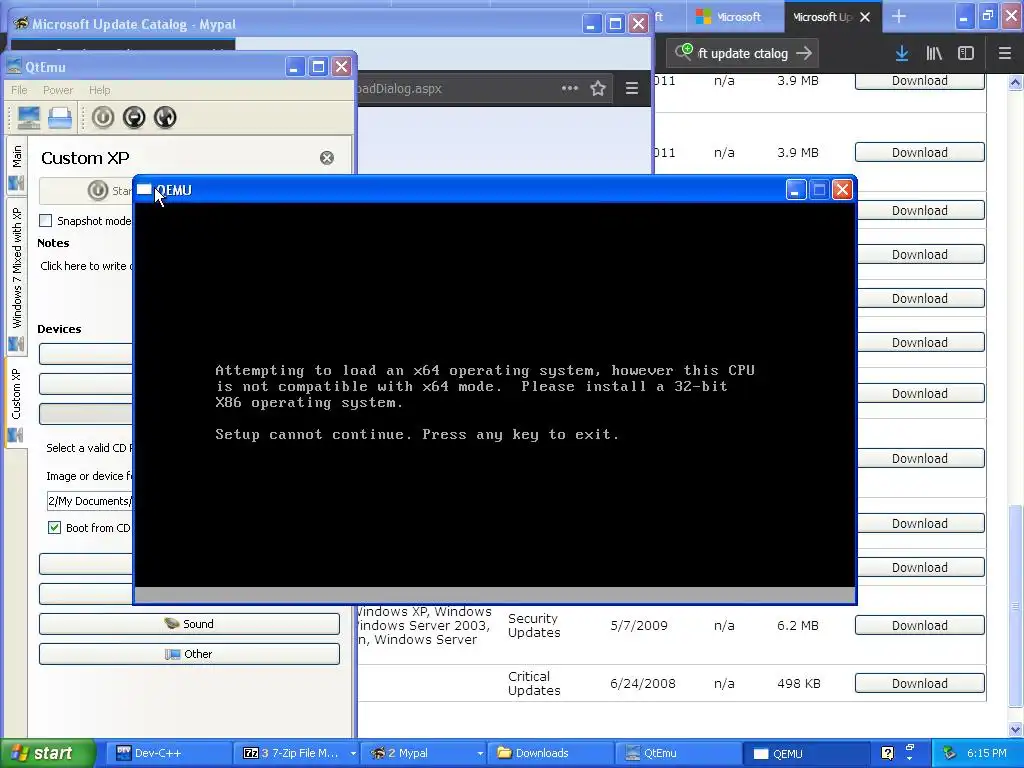
Task: Expand the Other device section
Action: click(x=189, y=654)
